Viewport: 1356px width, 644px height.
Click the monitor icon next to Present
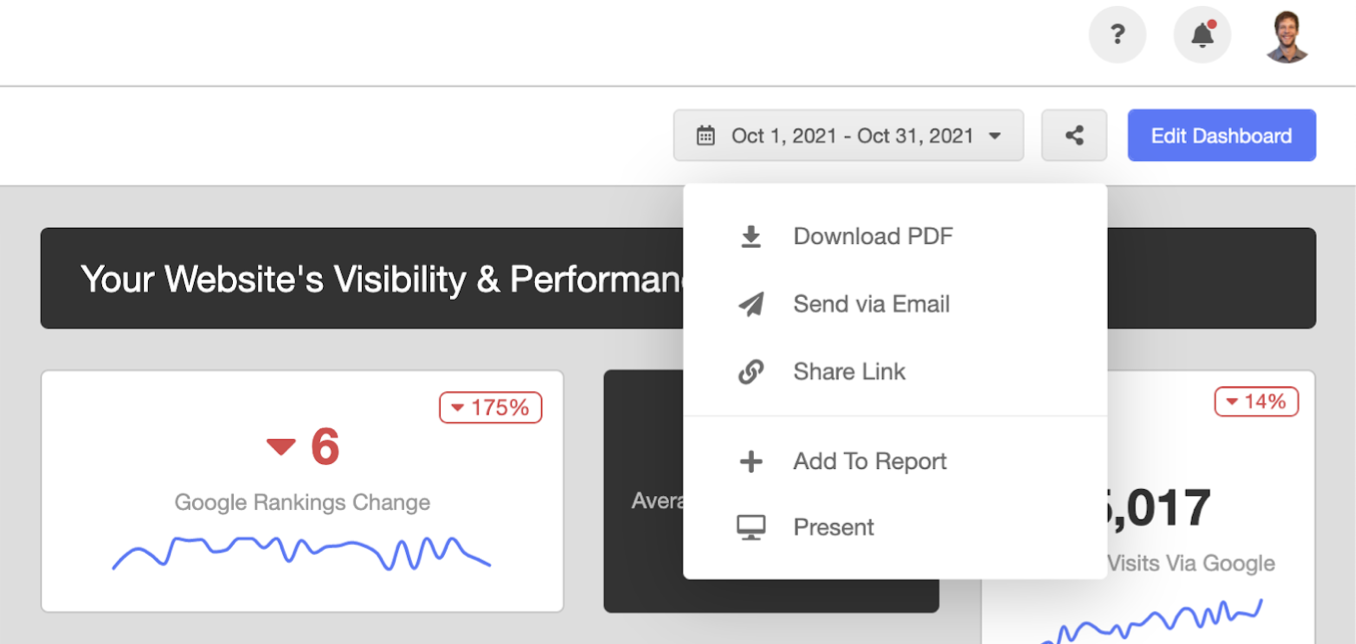pyautogui.click(x=750, y=527)
